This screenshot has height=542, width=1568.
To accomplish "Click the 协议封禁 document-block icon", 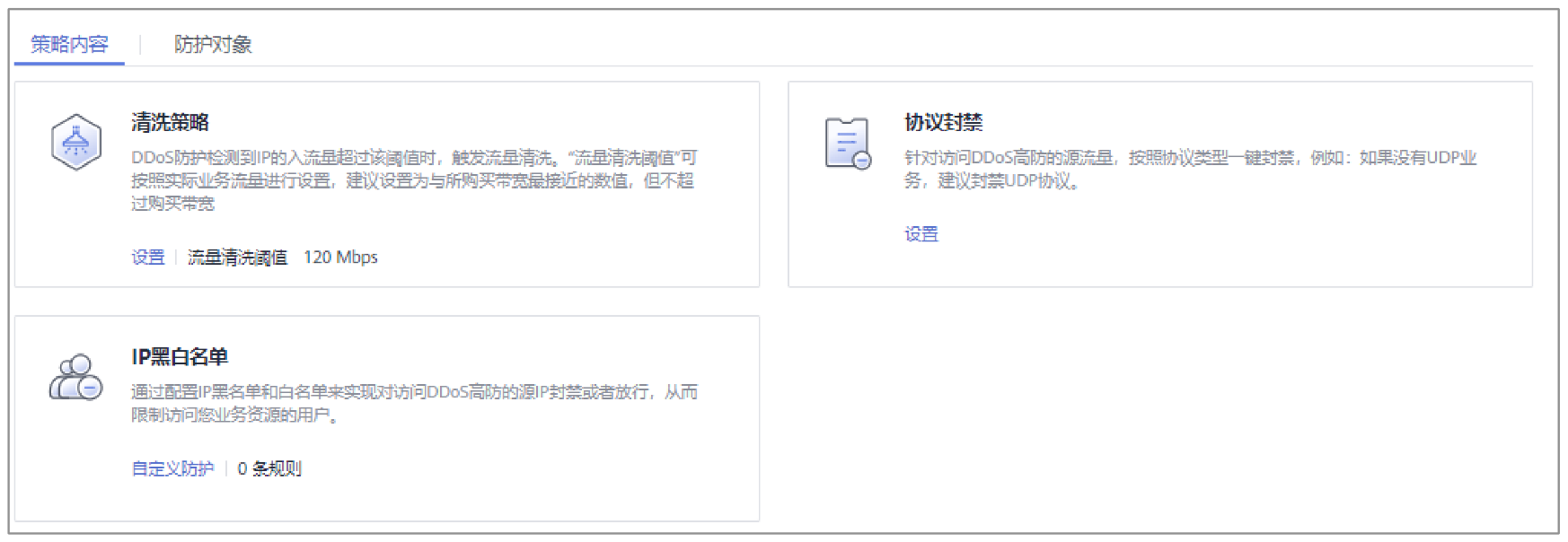I will [848, 143].
